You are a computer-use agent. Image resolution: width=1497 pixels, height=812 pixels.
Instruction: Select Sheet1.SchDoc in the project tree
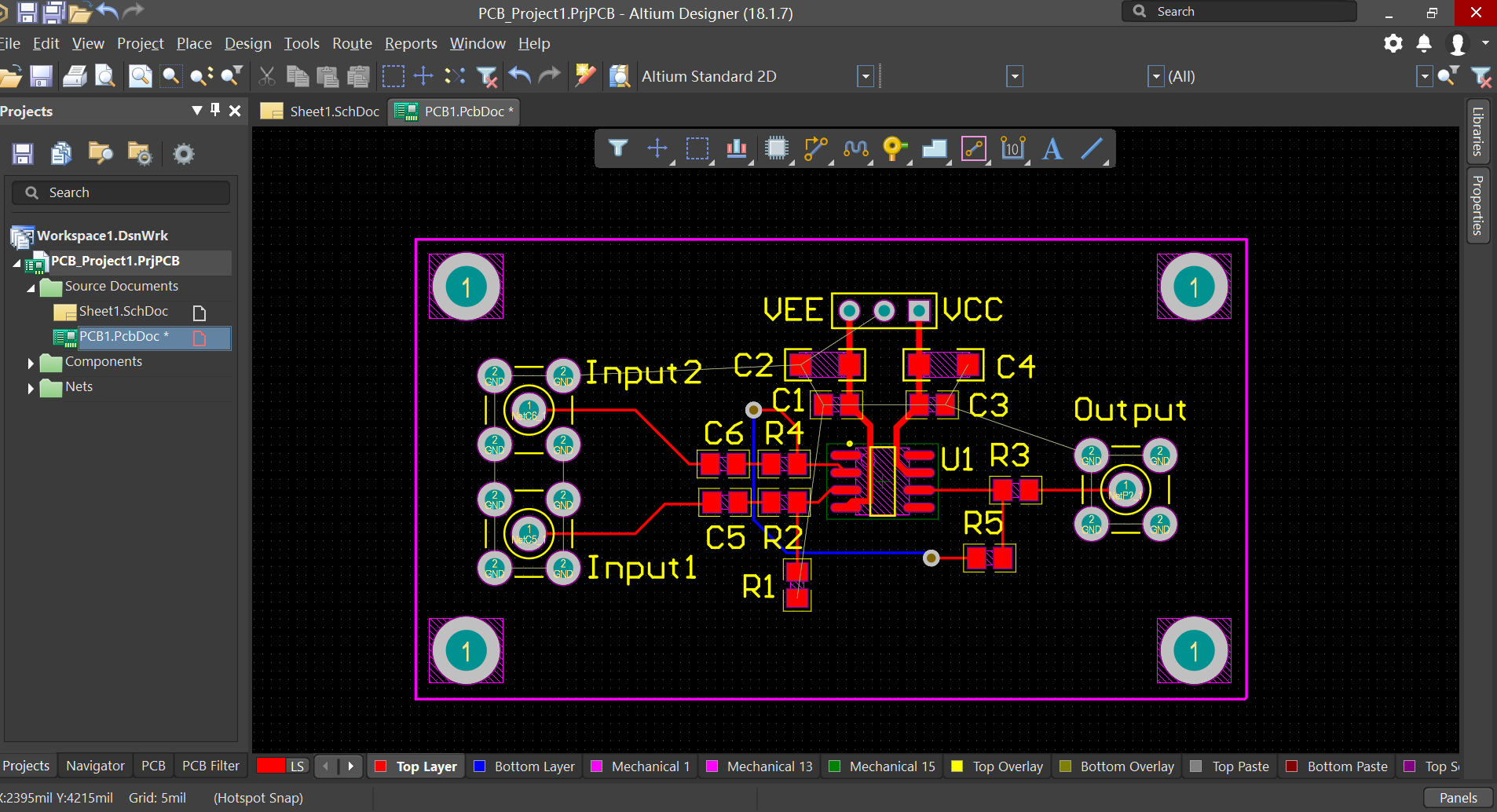point(123,312)
